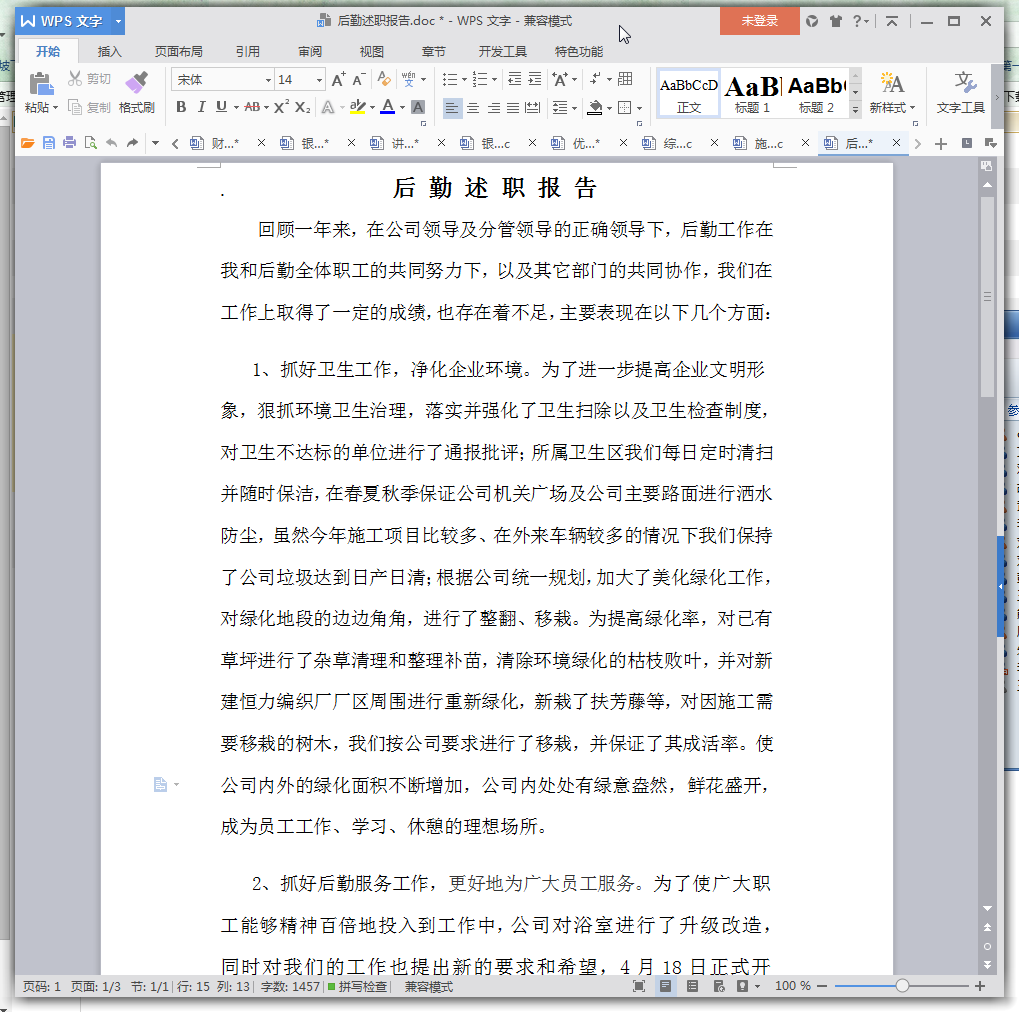Open the 引用 (References) tab
The width and height of the screenshot is (1019, 1012).
coord(248,51)
